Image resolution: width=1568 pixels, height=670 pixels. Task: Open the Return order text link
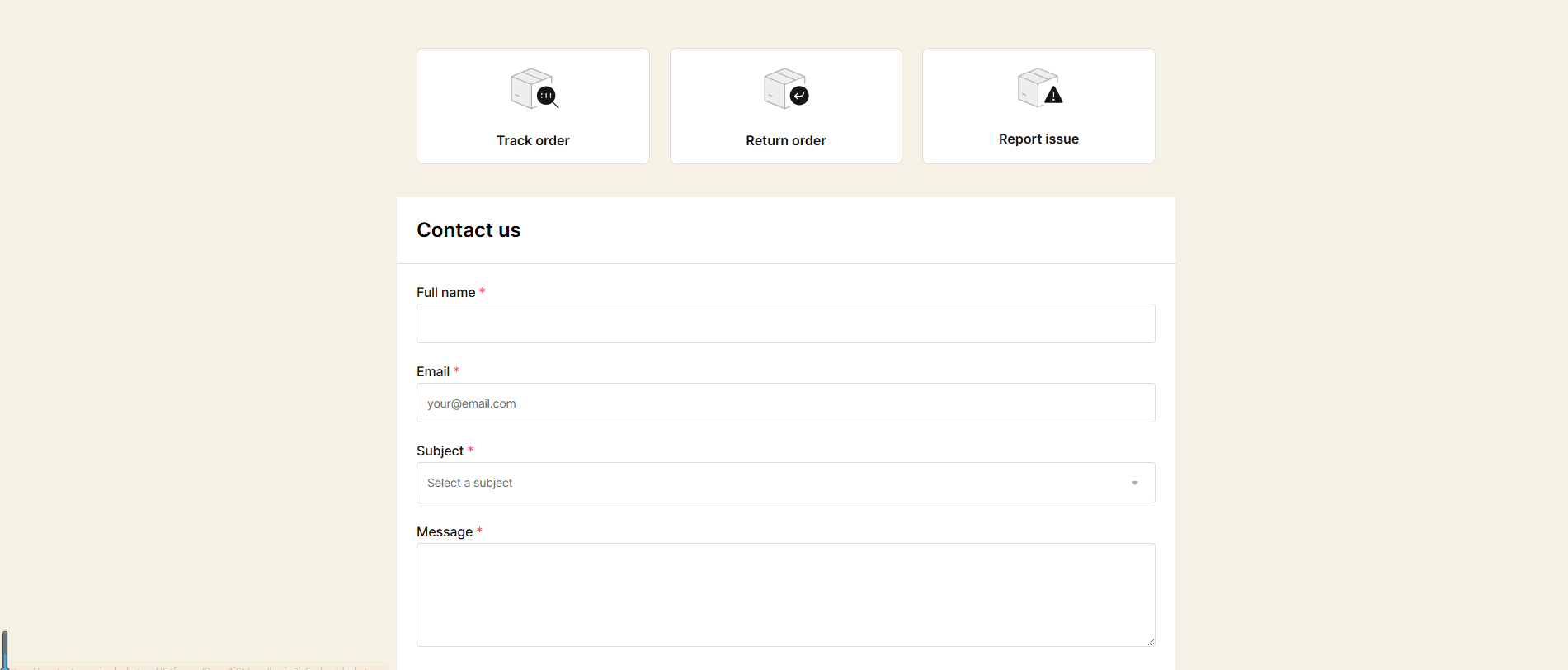pyautogui.click(x=785, y=140)
